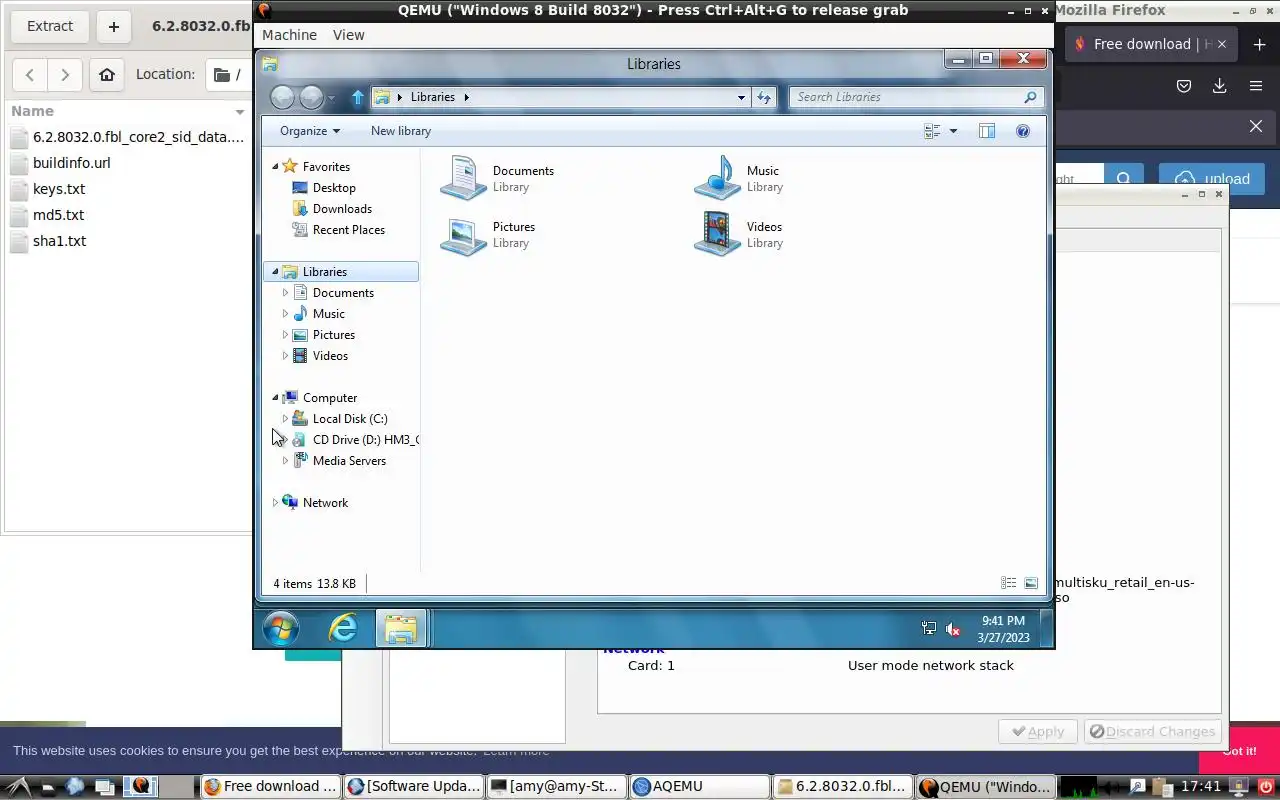Collapse the Computer tree group
The height and width of the screenshot is (800, 1280).
pyautogui.click(x=275, y=397)
